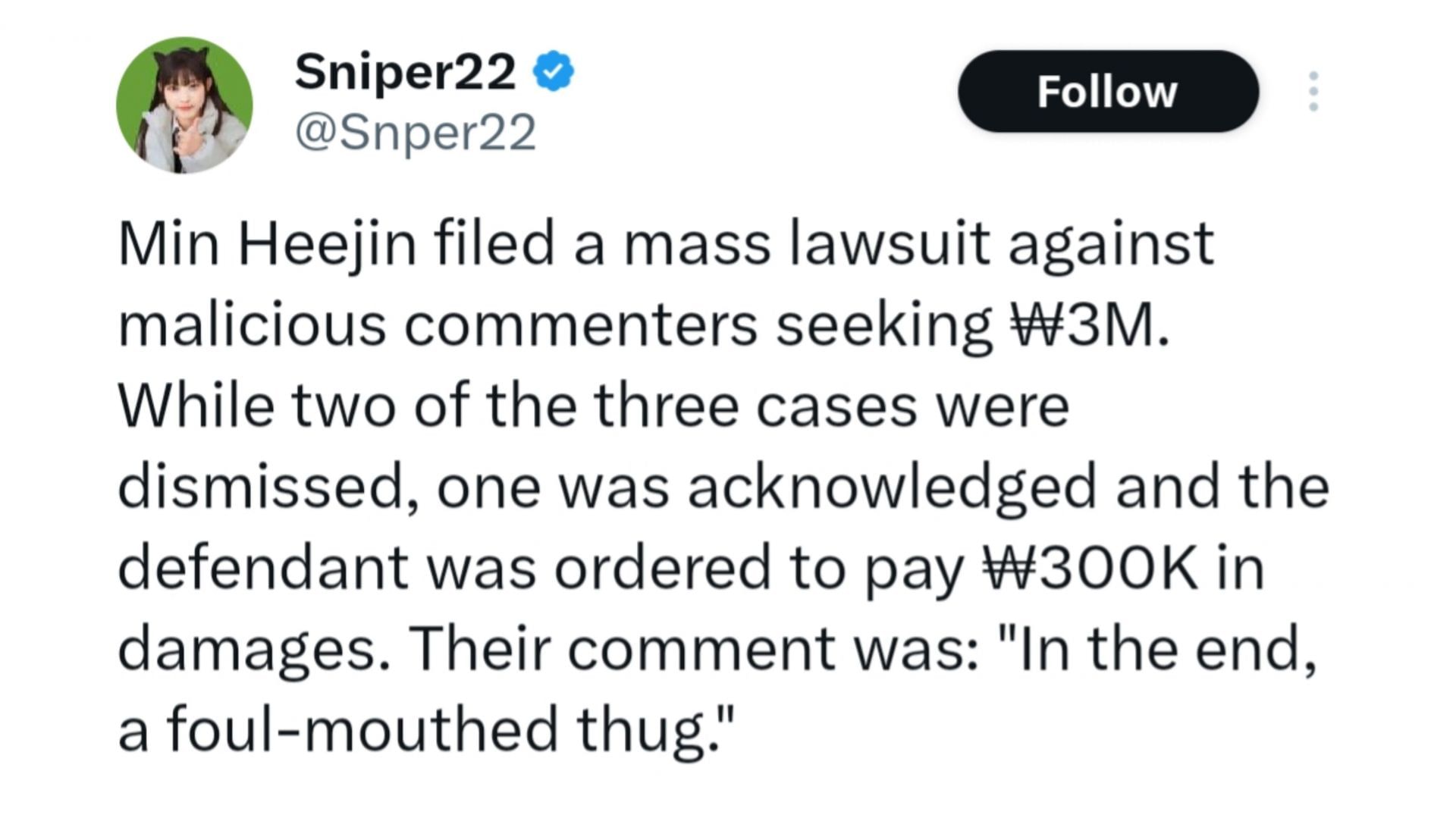The width and height of the screenshot is (1456, 818).
Task: Click the phrase "Their comment was:"
Action: coord(692,649)
